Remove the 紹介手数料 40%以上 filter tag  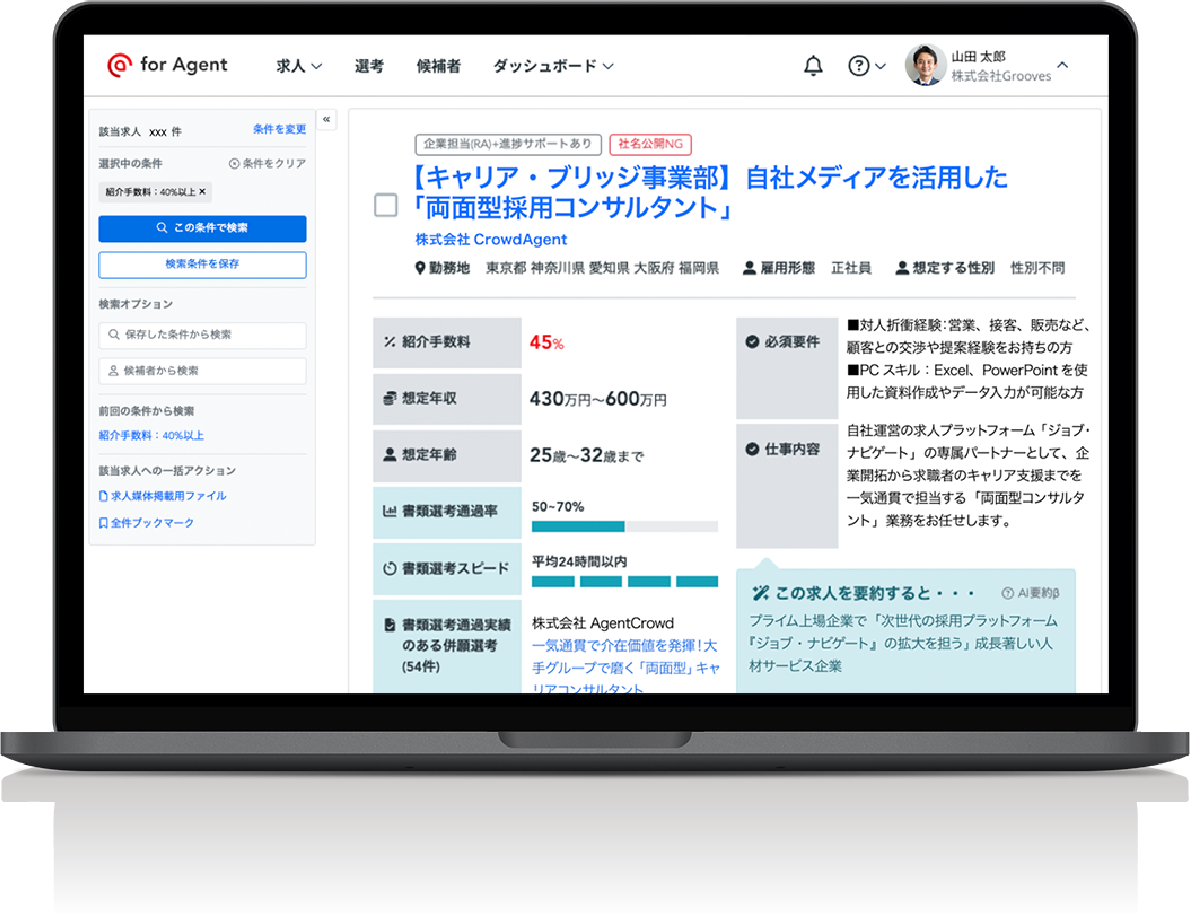(203, 192)
